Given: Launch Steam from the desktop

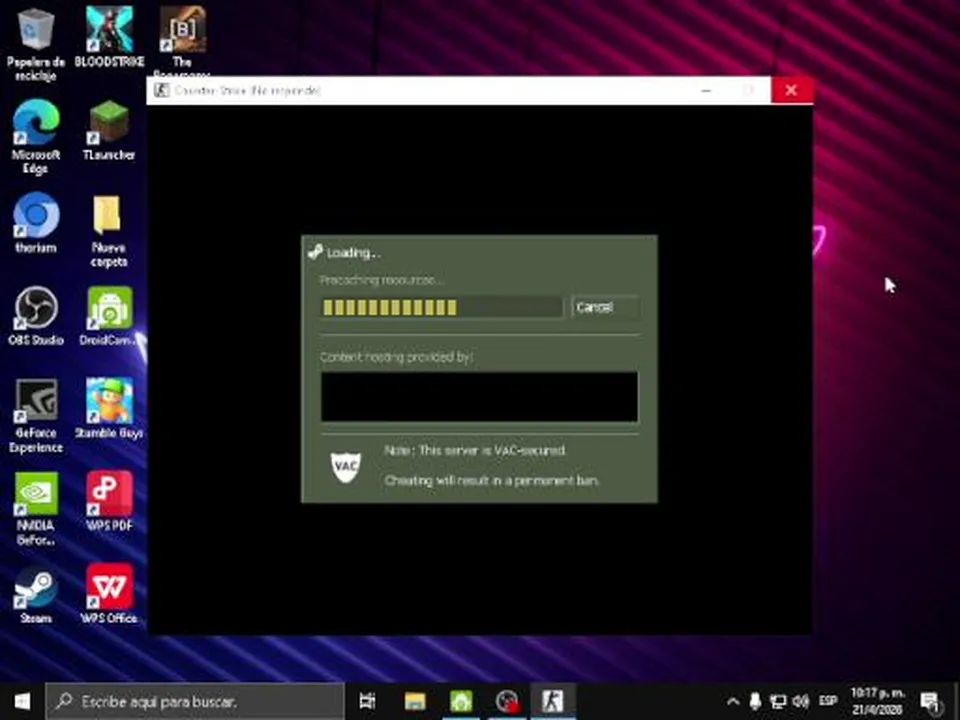Looking at the screenshot, I should [x=36, y=594].
